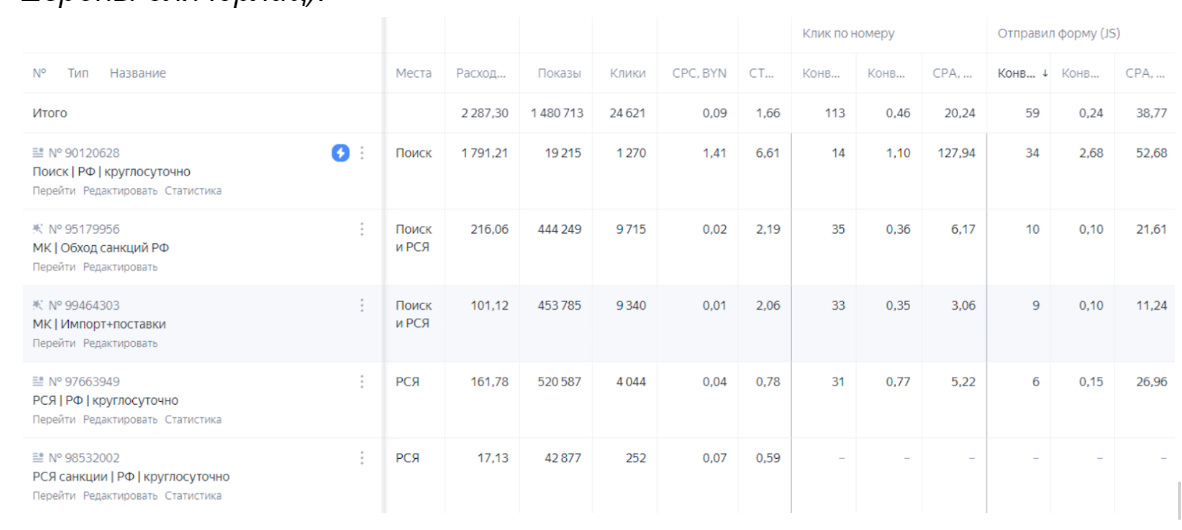Click the Места column header
The image size is (1182, 530).
[x=413, y=73]
